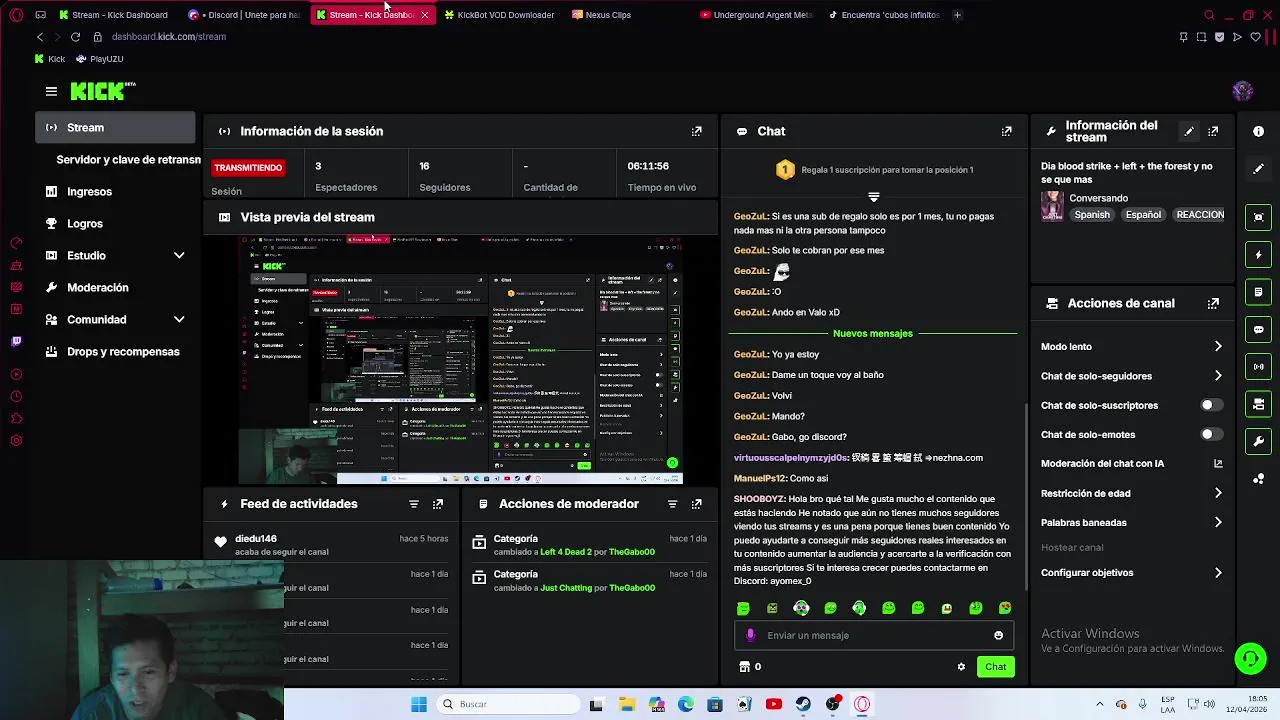Click the chat scrollbar
The width and height of the screenshot is (1280, 720).
(1026, 496)
